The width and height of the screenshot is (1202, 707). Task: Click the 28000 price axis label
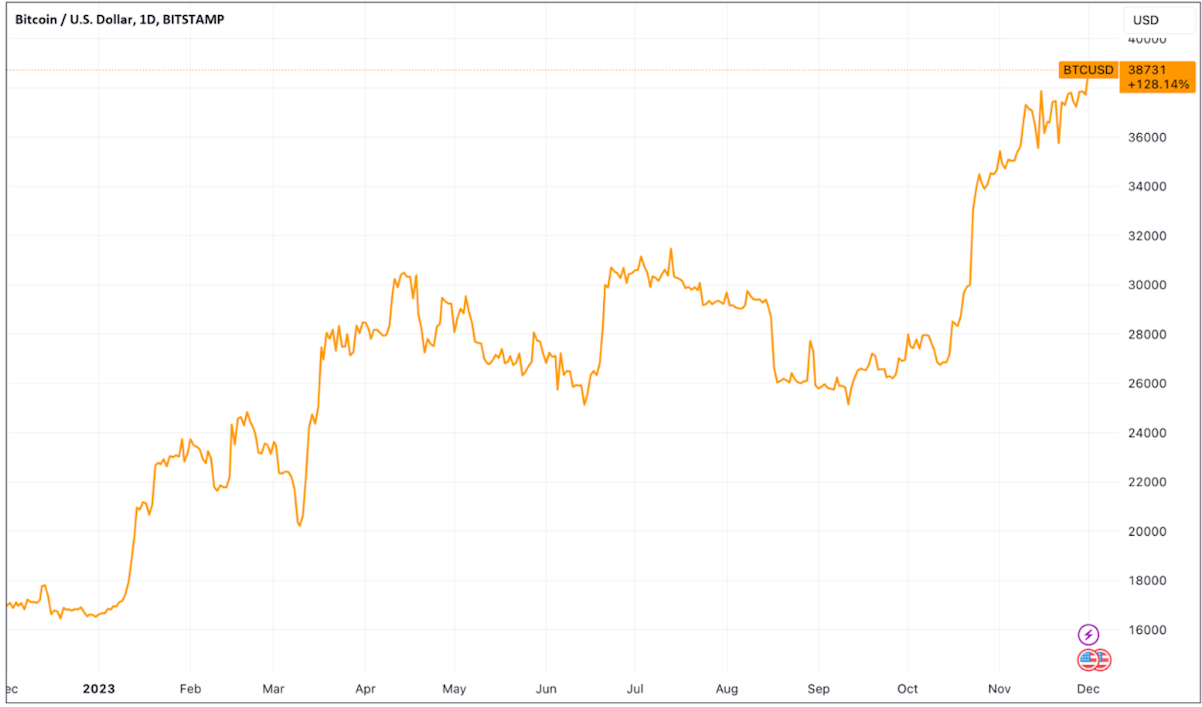click(x=1147, y=334)
